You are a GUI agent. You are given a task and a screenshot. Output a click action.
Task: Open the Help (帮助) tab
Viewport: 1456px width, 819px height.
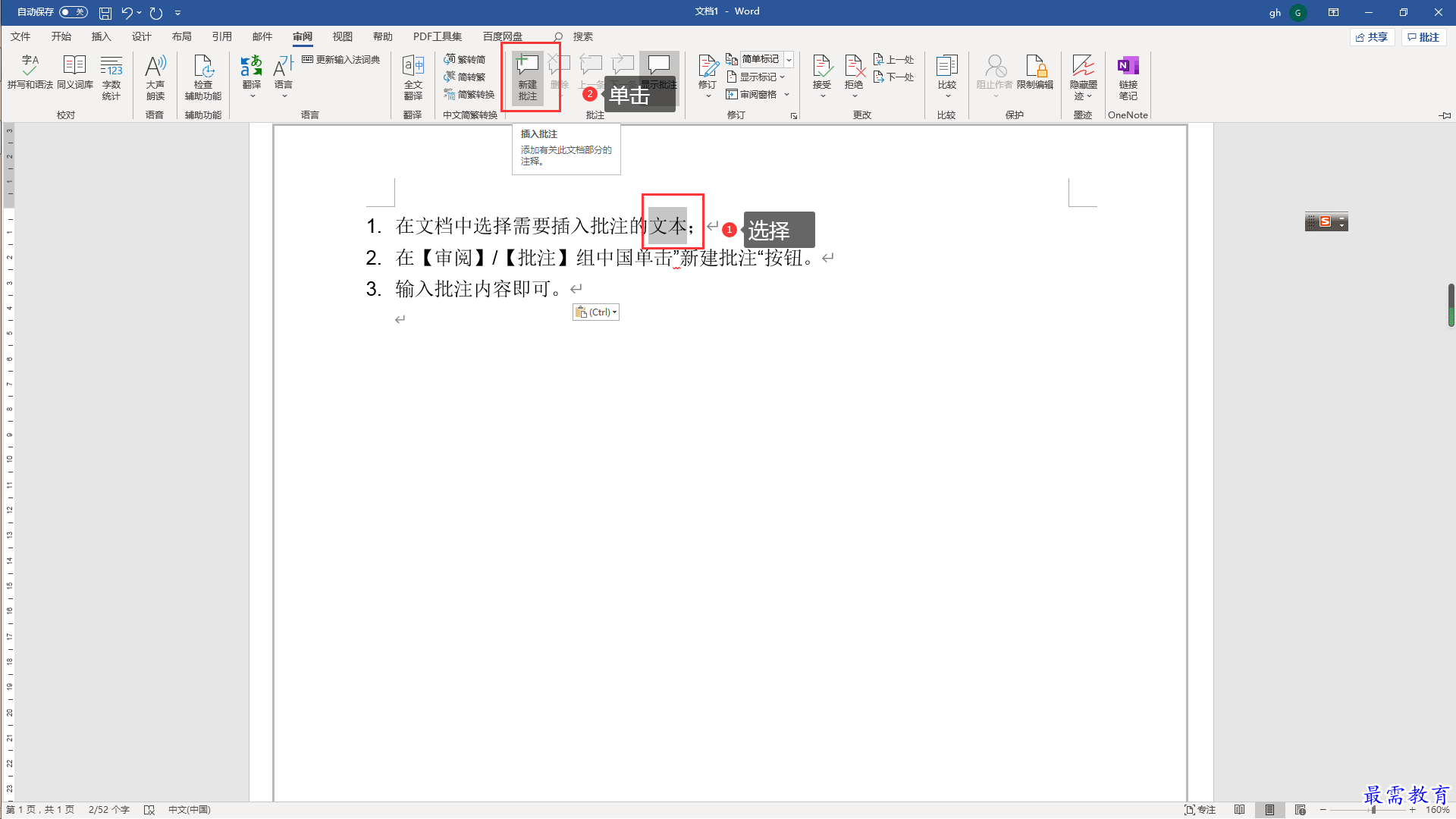(x=383, y=36)
